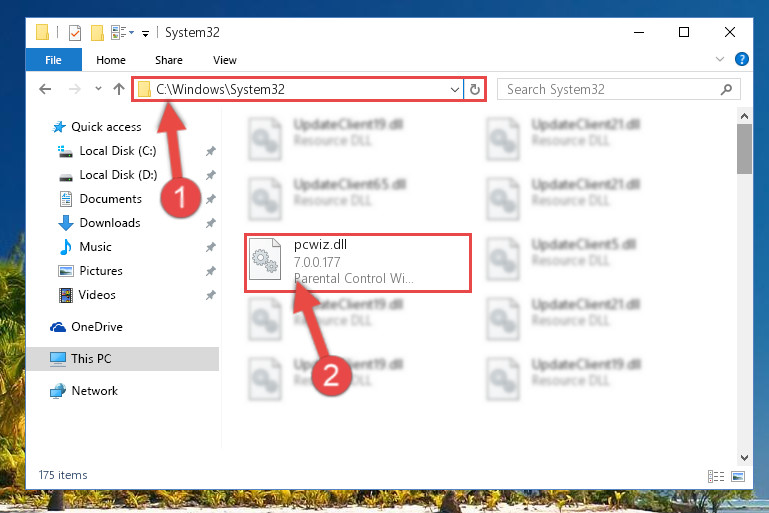Open Local Disk (D:) in sidebar

(x=118, y=175)
